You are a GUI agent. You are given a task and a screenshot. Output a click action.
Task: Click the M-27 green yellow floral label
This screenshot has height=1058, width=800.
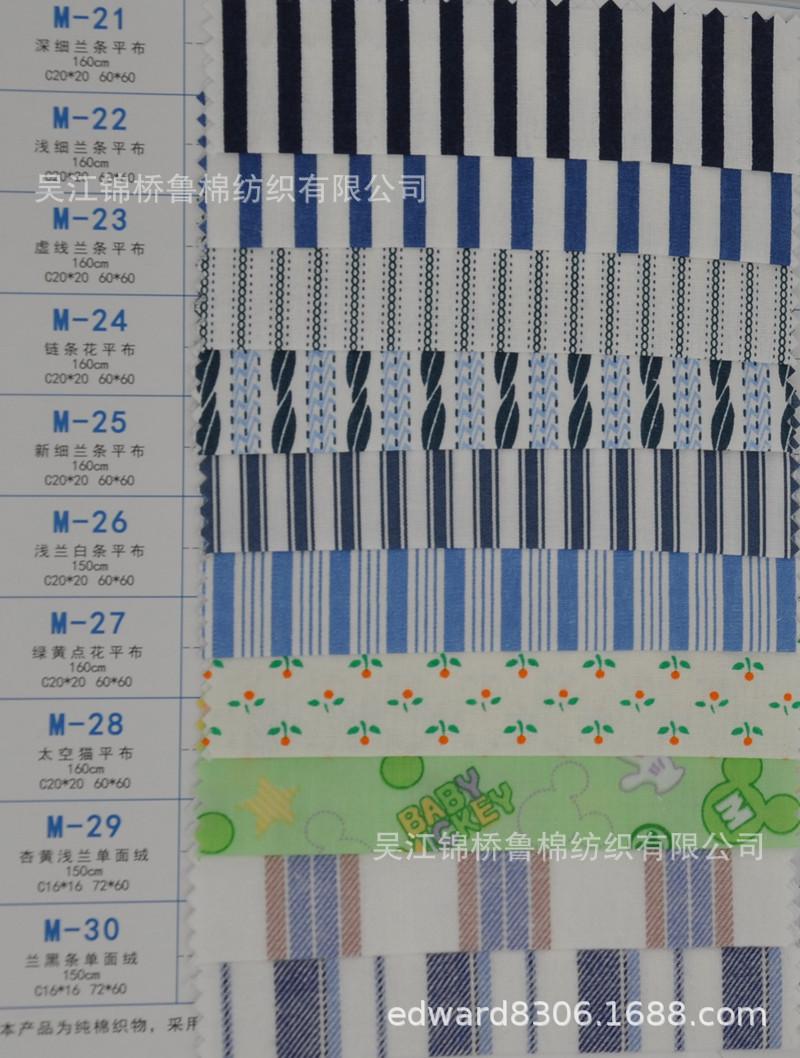[88, 623]
